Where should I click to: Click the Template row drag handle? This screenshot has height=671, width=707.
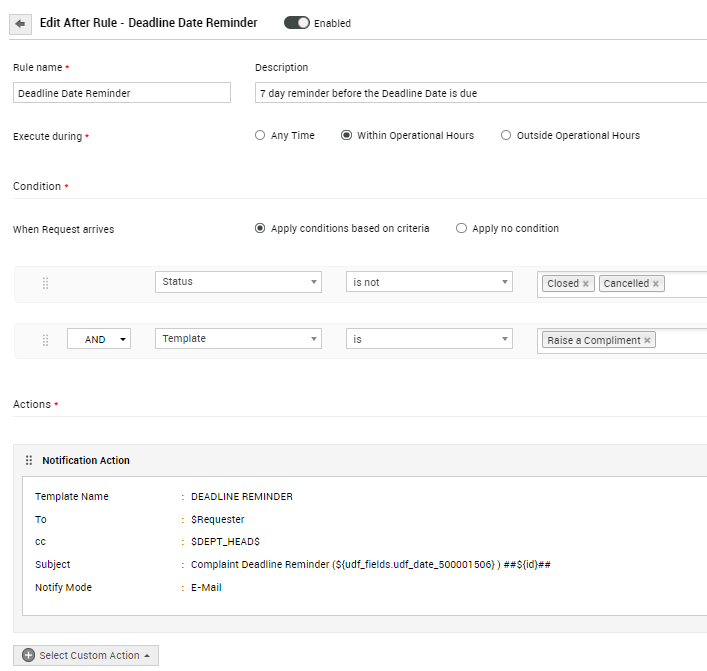45,340
